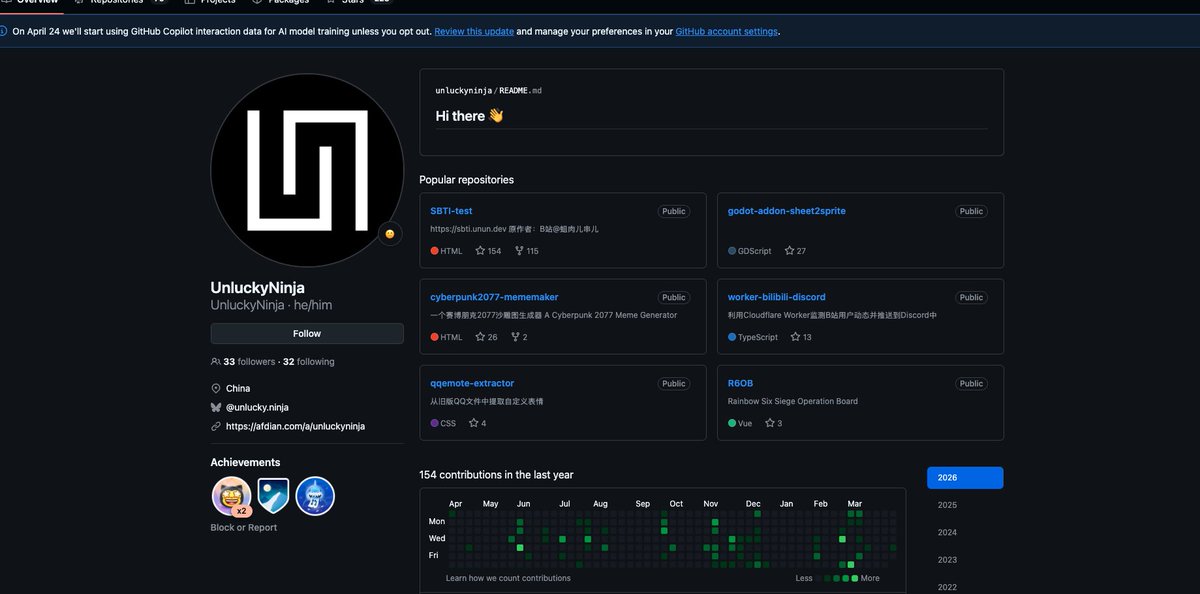View 154 stargazers of SBTI-test

(489, 251)
